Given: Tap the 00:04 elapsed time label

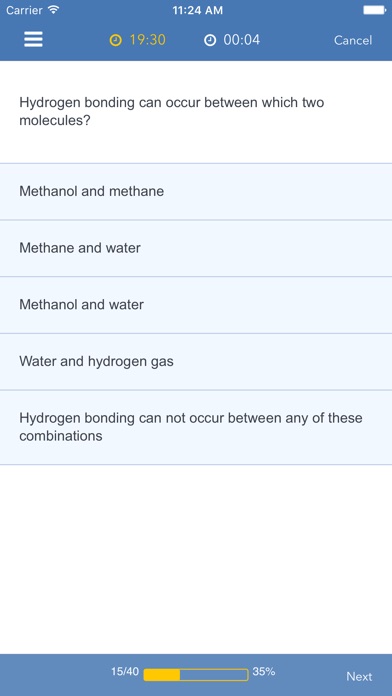Looking at the screenshot, I should (x=242, y=40).
